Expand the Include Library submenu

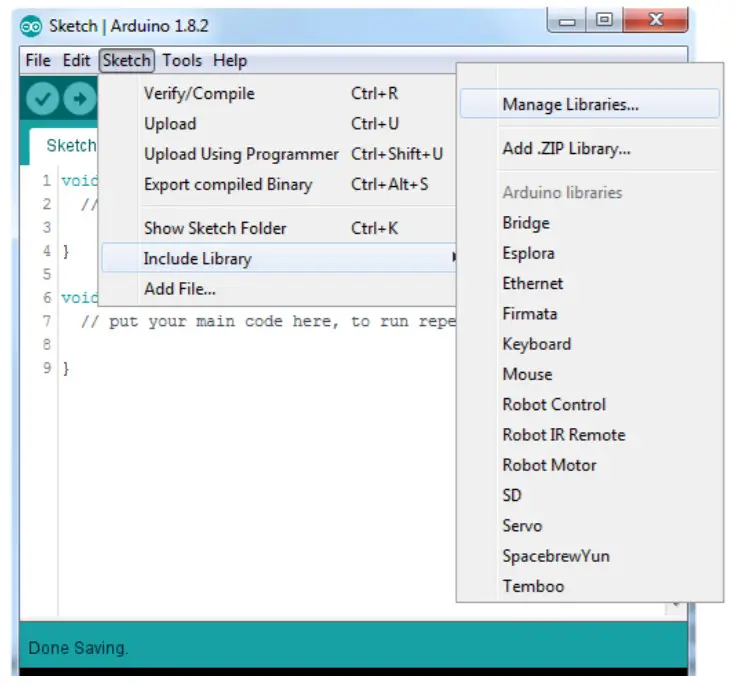tap(279, 258)
